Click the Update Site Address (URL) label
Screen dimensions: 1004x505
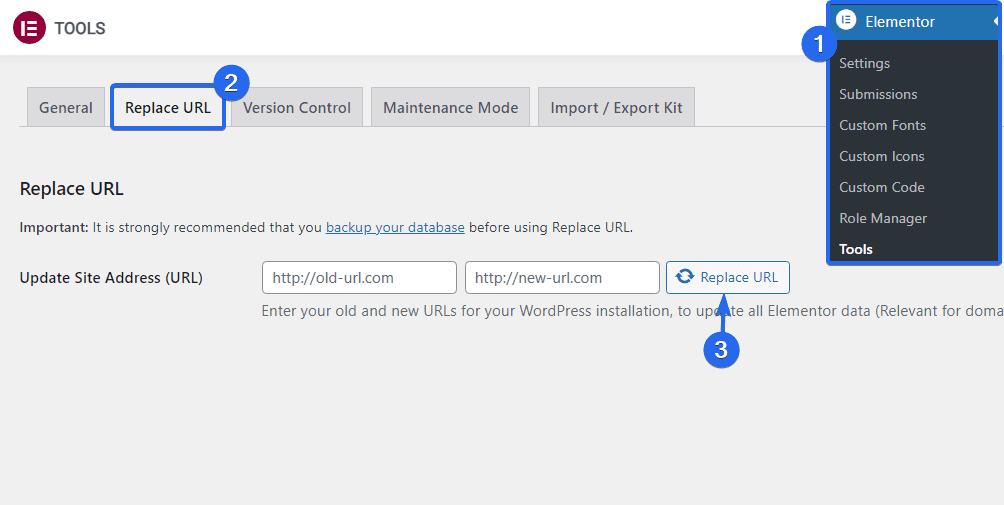coord(111,278)
